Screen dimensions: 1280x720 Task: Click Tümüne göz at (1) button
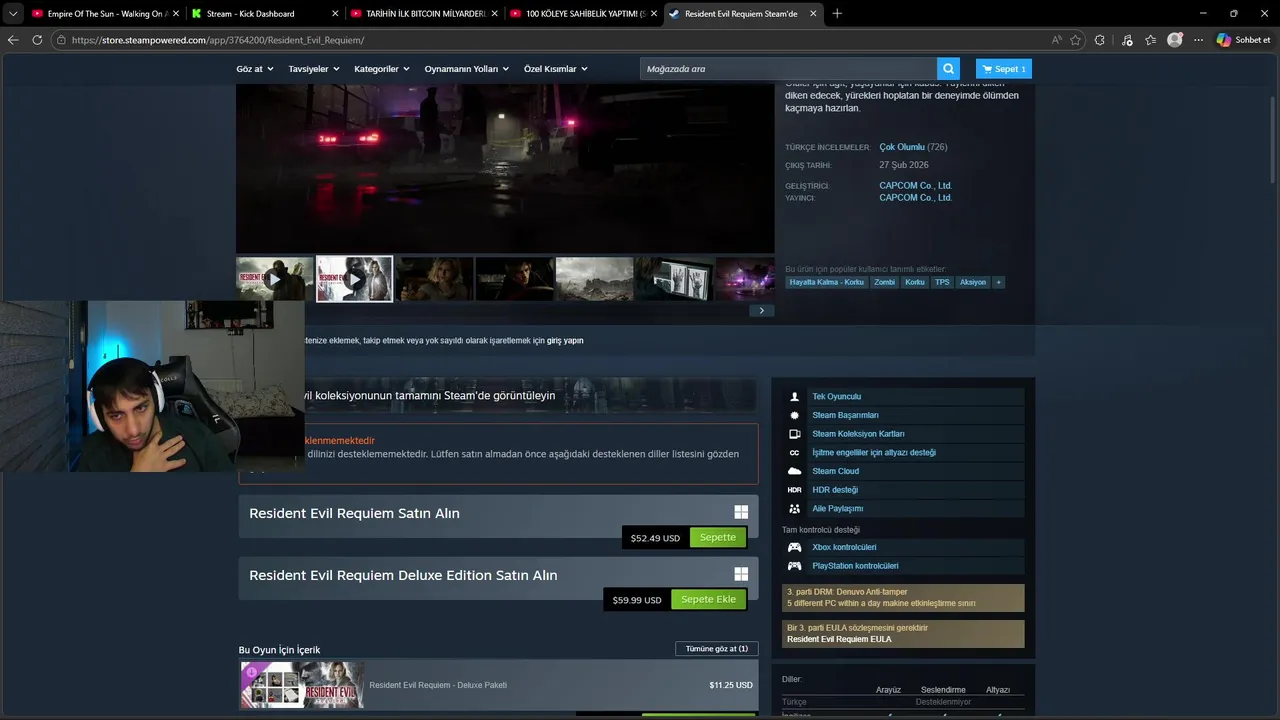[x=717, y=649]
